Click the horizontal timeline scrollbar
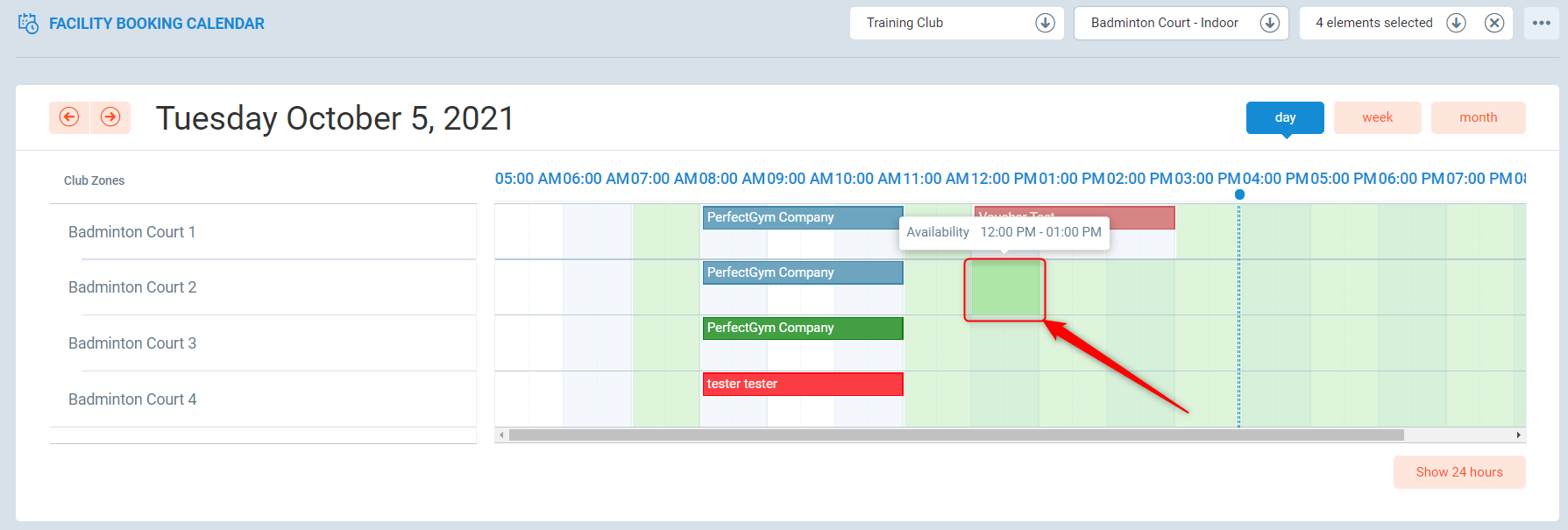 click(x=955, y=435)
